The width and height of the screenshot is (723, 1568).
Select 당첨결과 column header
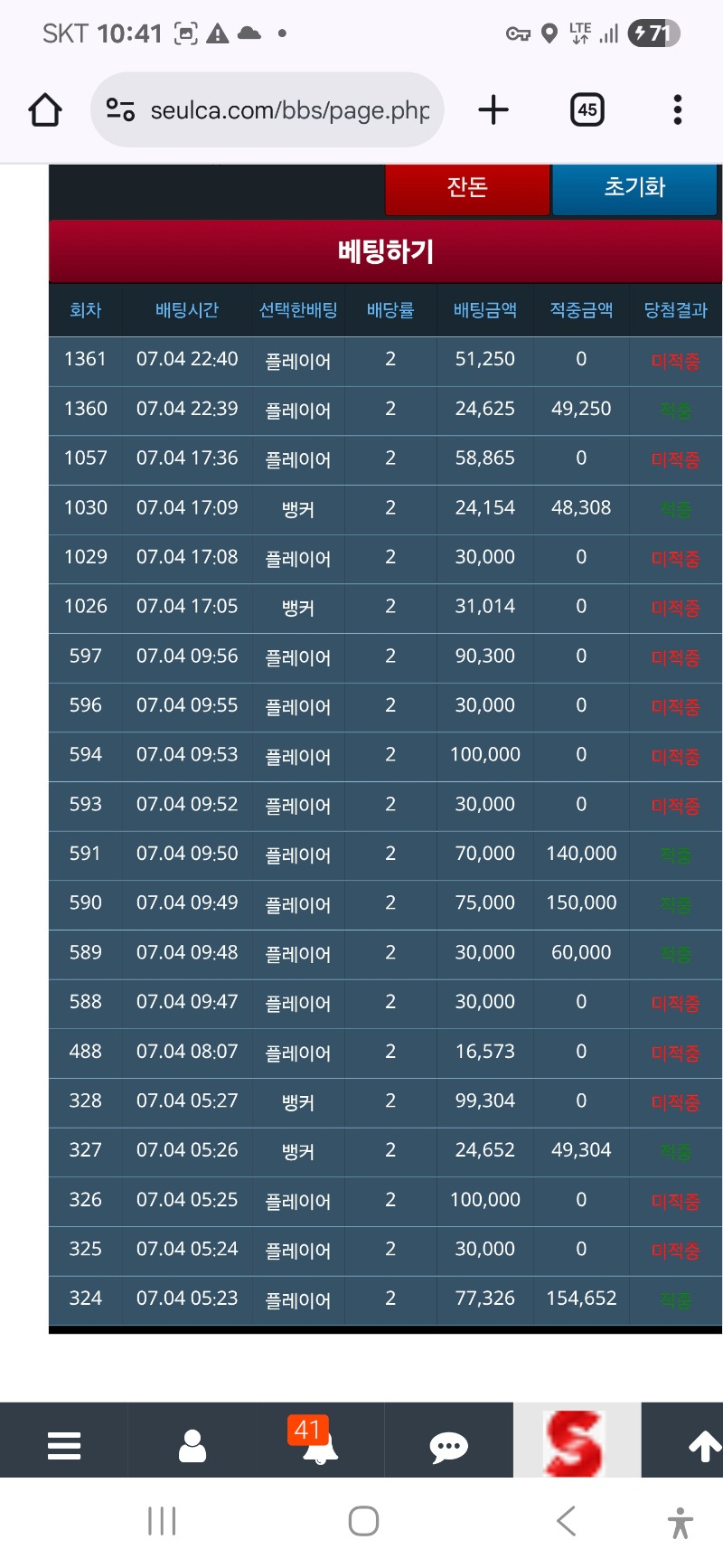coord(676,310)
